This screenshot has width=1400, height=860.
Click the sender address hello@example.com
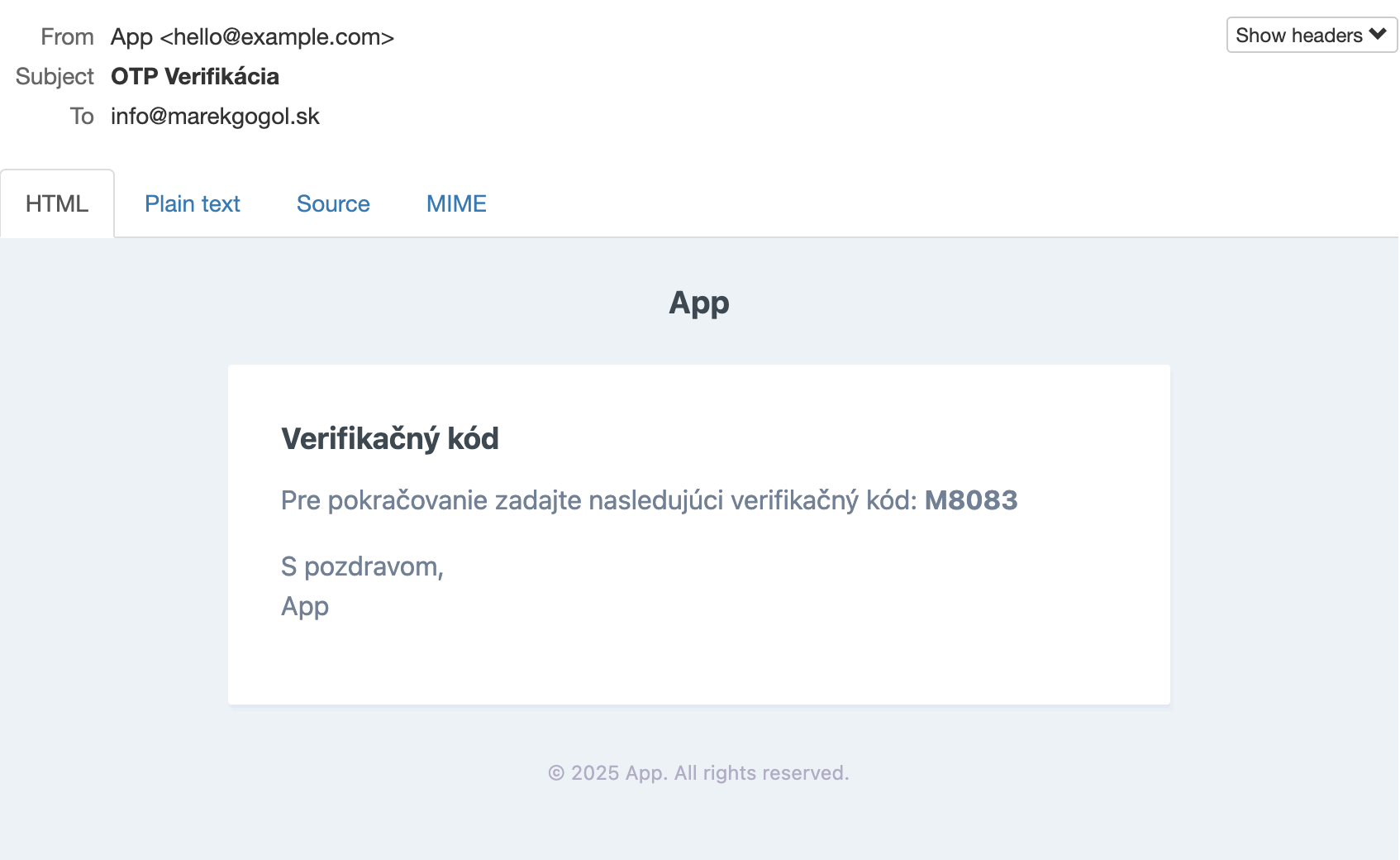[278, 37]
